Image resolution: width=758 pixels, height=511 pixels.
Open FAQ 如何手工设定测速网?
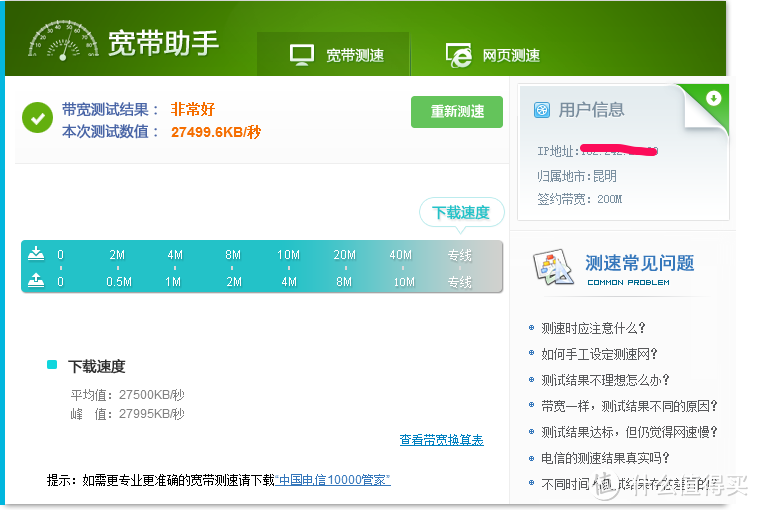pyautogui.click(x=599, y=354)
